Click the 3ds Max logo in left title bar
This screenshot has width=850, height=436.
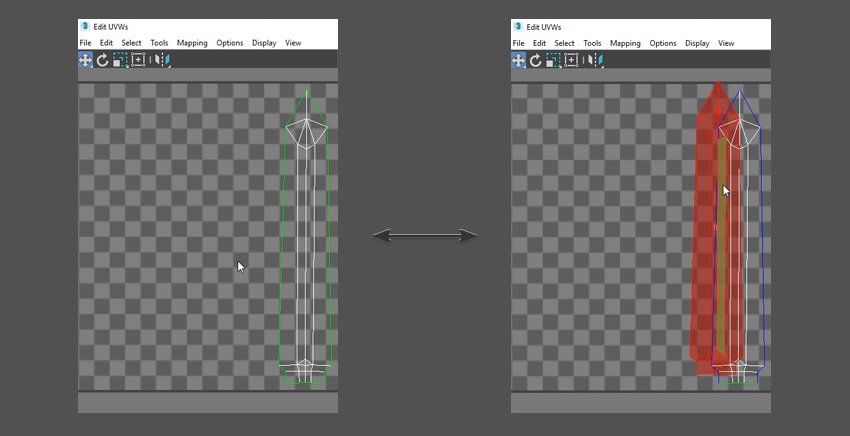pyautogui.click(x=86, y=26)
